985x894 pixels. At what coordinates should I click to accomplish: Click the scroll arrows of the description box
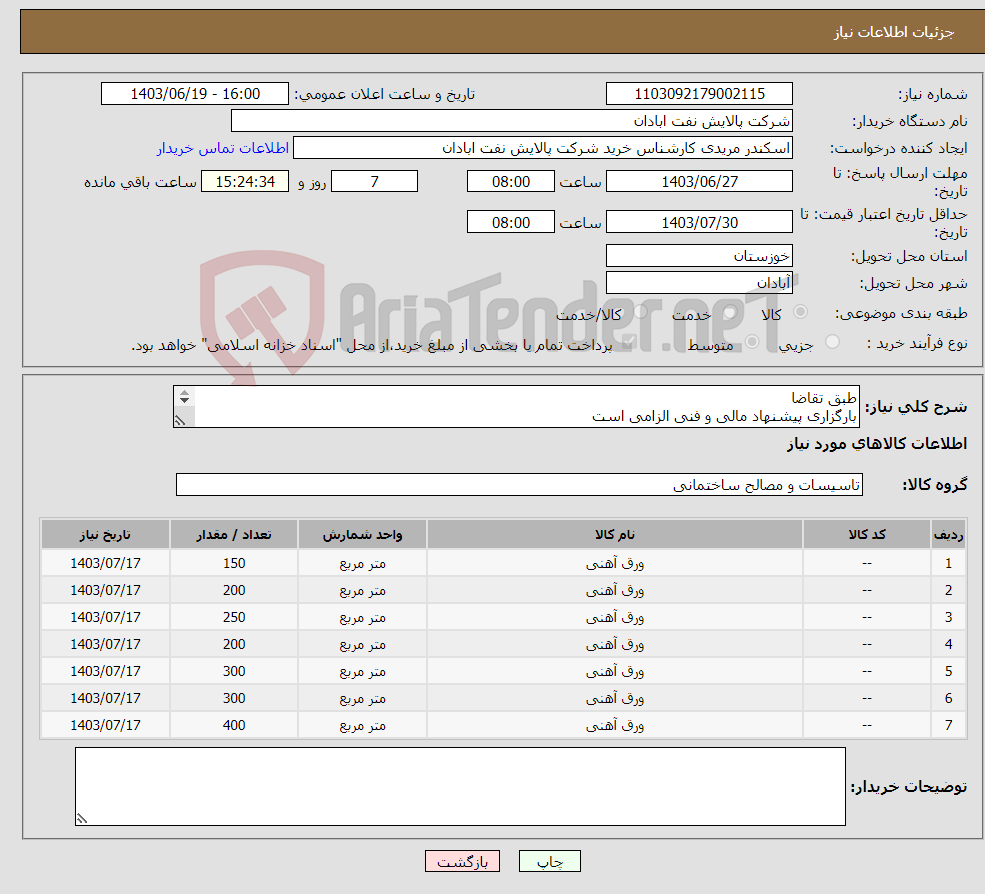[184, 396]
